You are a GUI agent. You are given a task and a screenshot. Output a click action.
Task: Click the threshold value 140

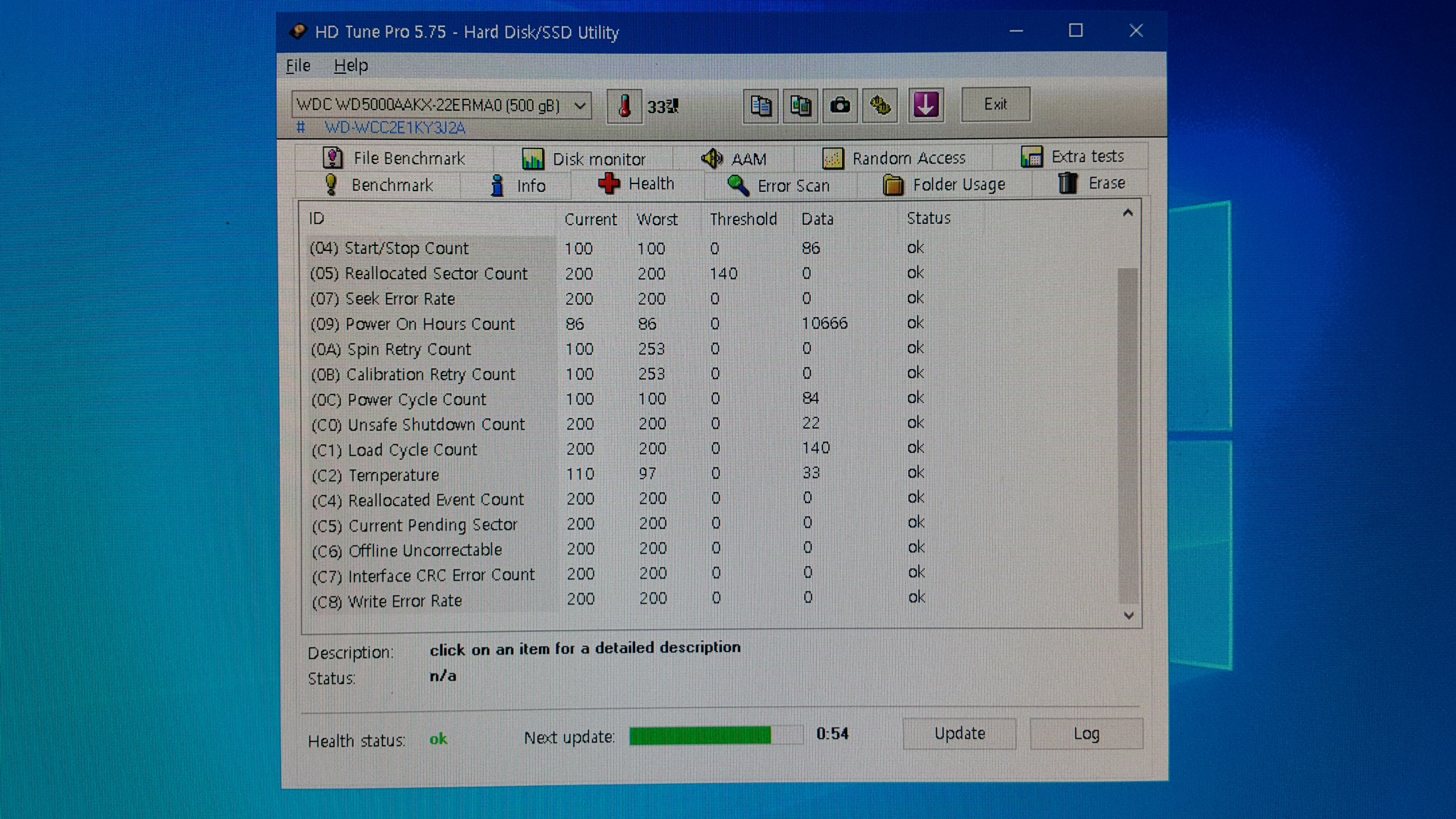(x=724, y=274)
